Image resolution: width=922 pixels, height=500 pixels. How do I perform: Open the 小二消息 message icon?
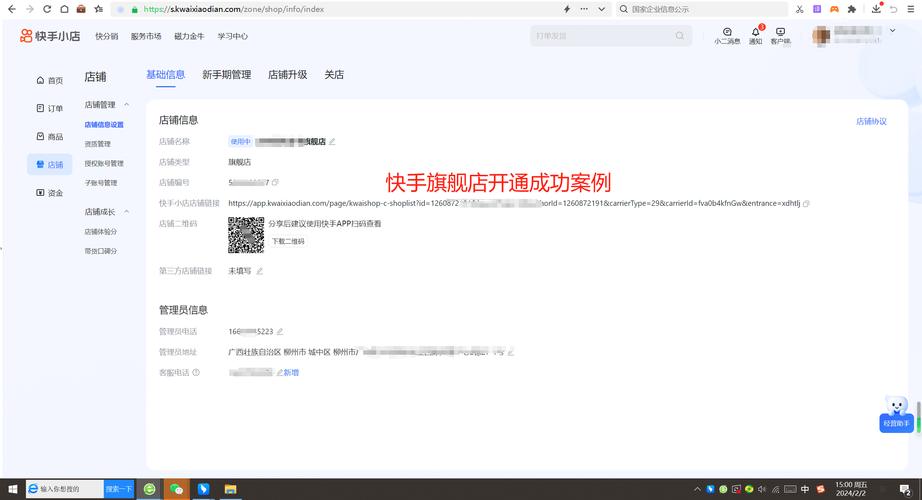coord(727,36)
